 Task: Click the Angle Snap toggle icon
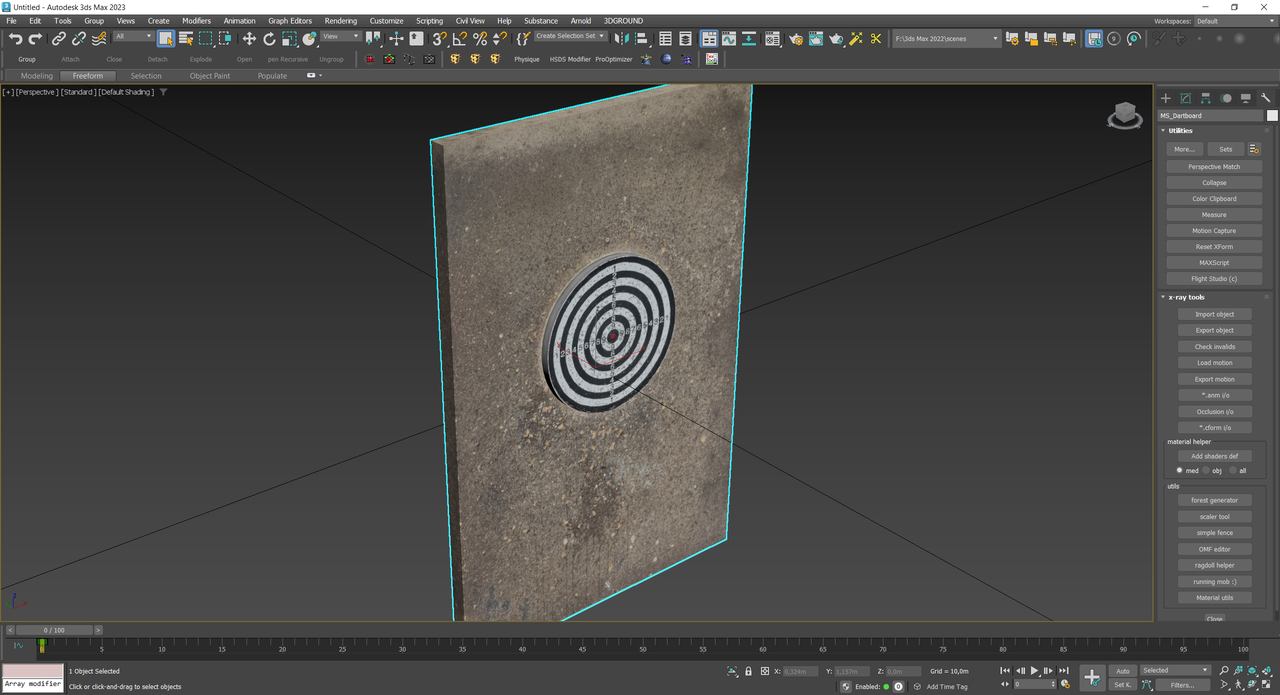459,39
